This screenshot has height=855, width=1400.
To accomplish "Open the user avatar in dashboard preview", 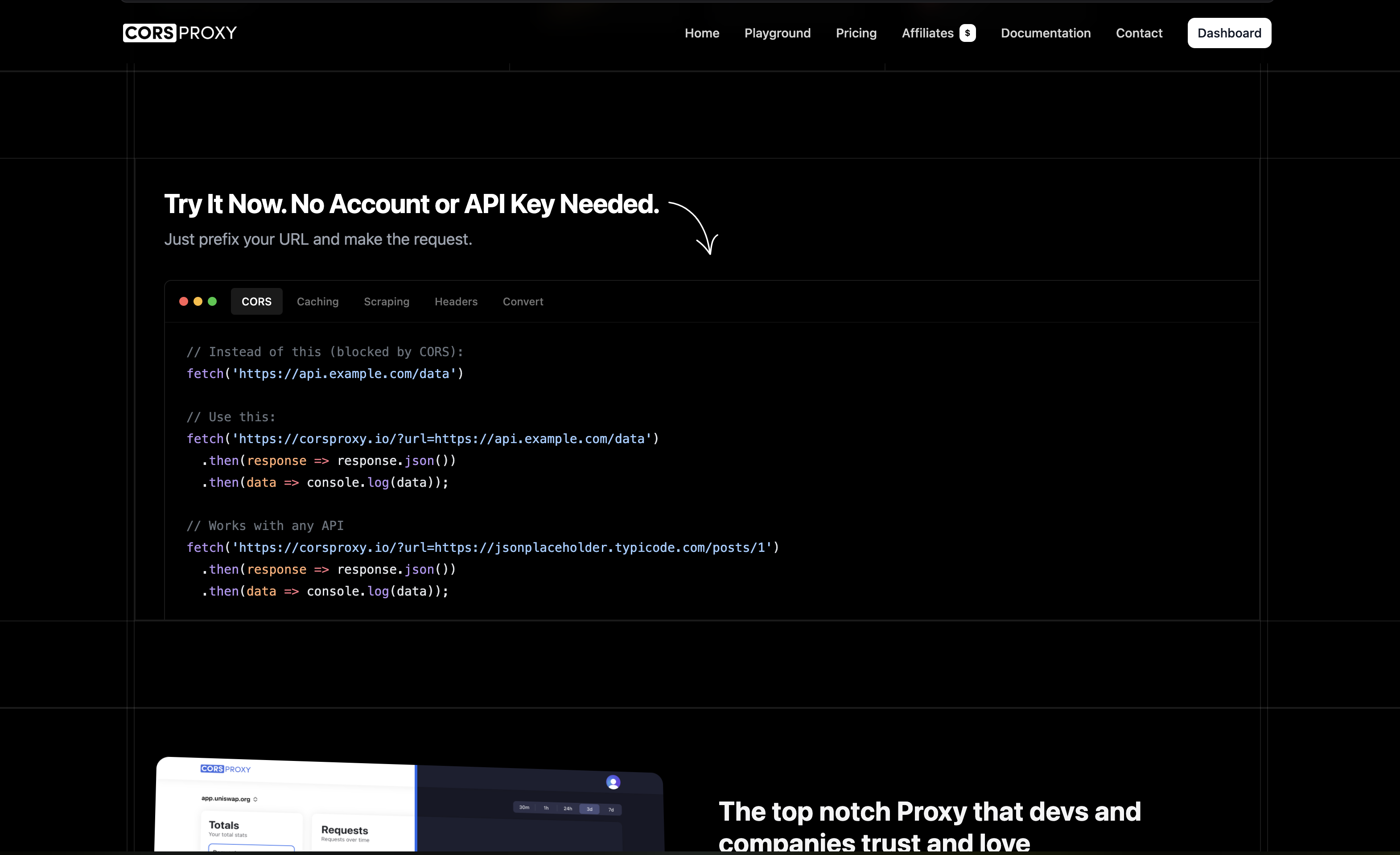I will [x=613, y=782].
